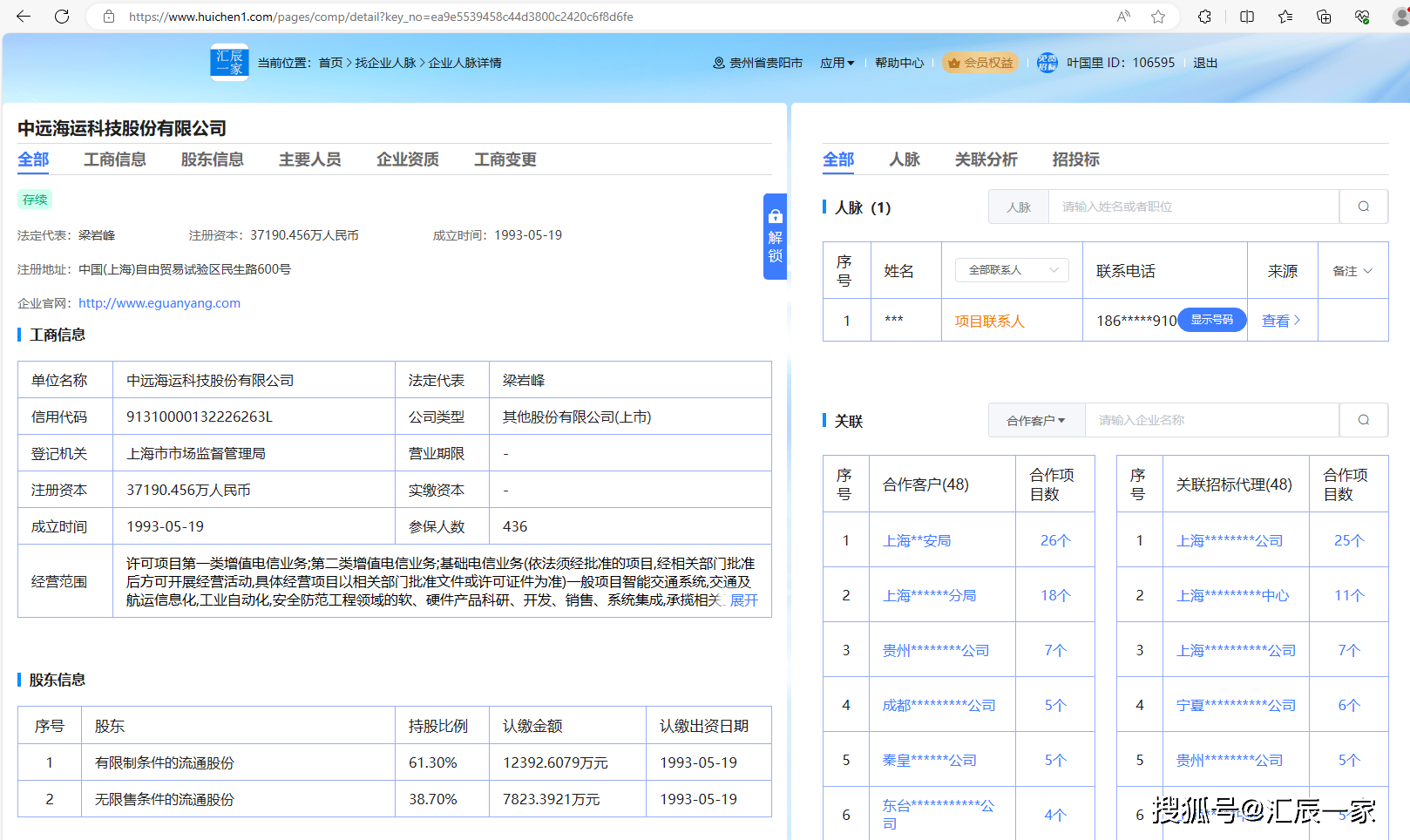Reload the page with the refresh icon
1410x840 pixels.
(x=62, y=17)
